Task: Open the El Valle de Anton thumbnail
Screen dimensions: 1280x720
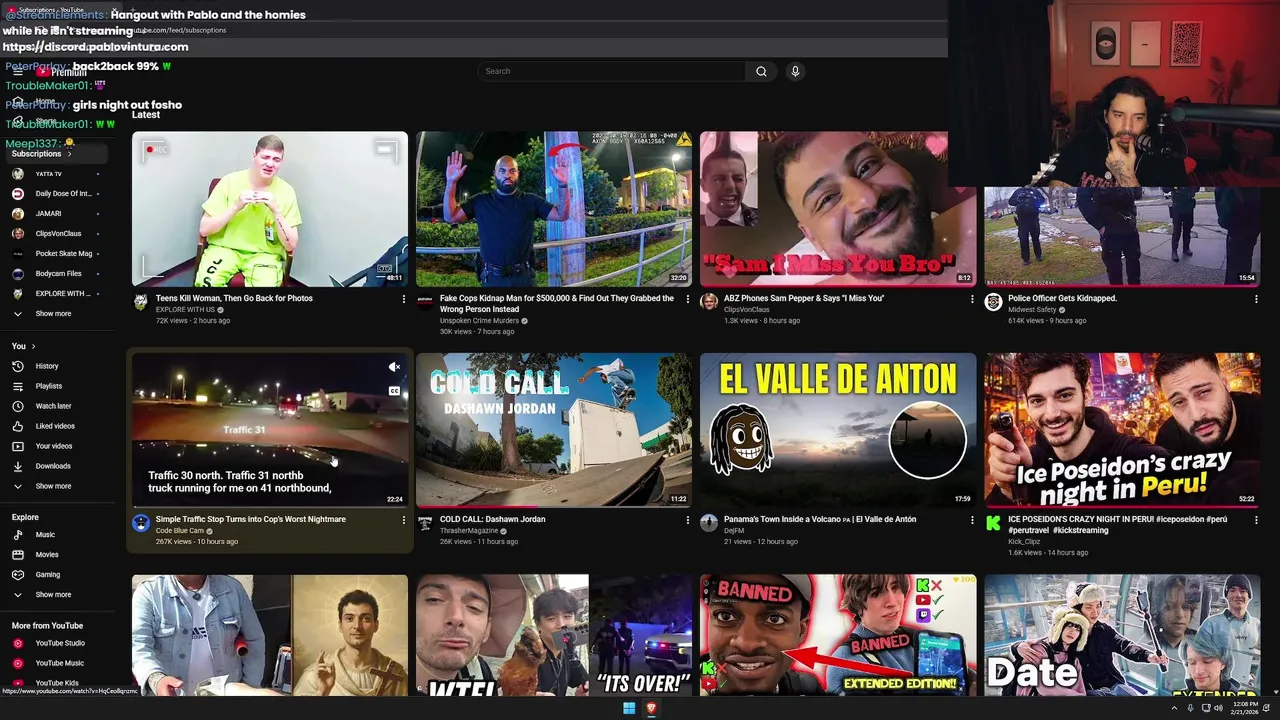Action: (838, 430)
